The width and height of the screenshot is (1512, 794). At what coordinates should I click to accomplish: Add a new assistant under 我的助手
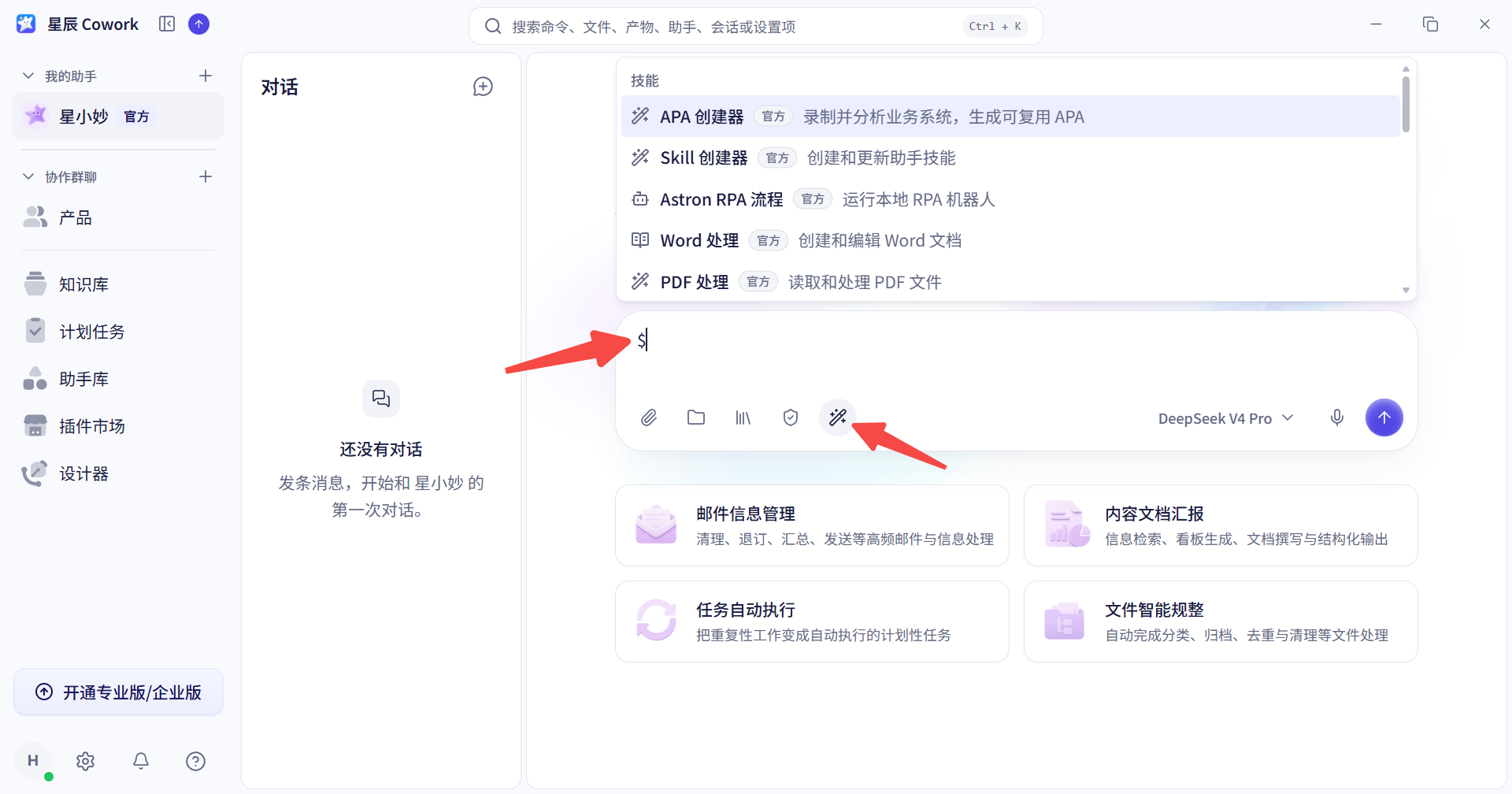(x=206, y=76)
